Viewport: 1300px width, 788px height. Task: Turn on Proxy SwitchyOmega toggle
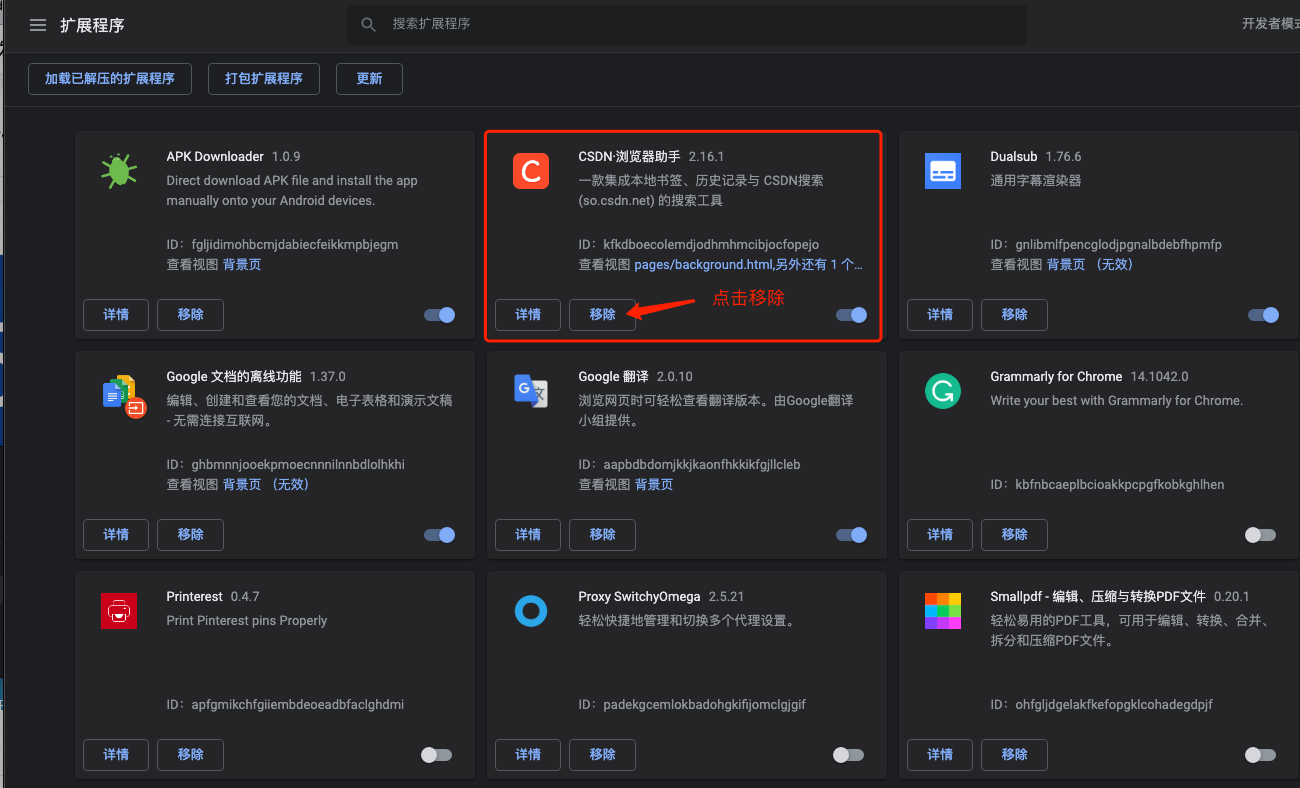[x=848, y=755]
